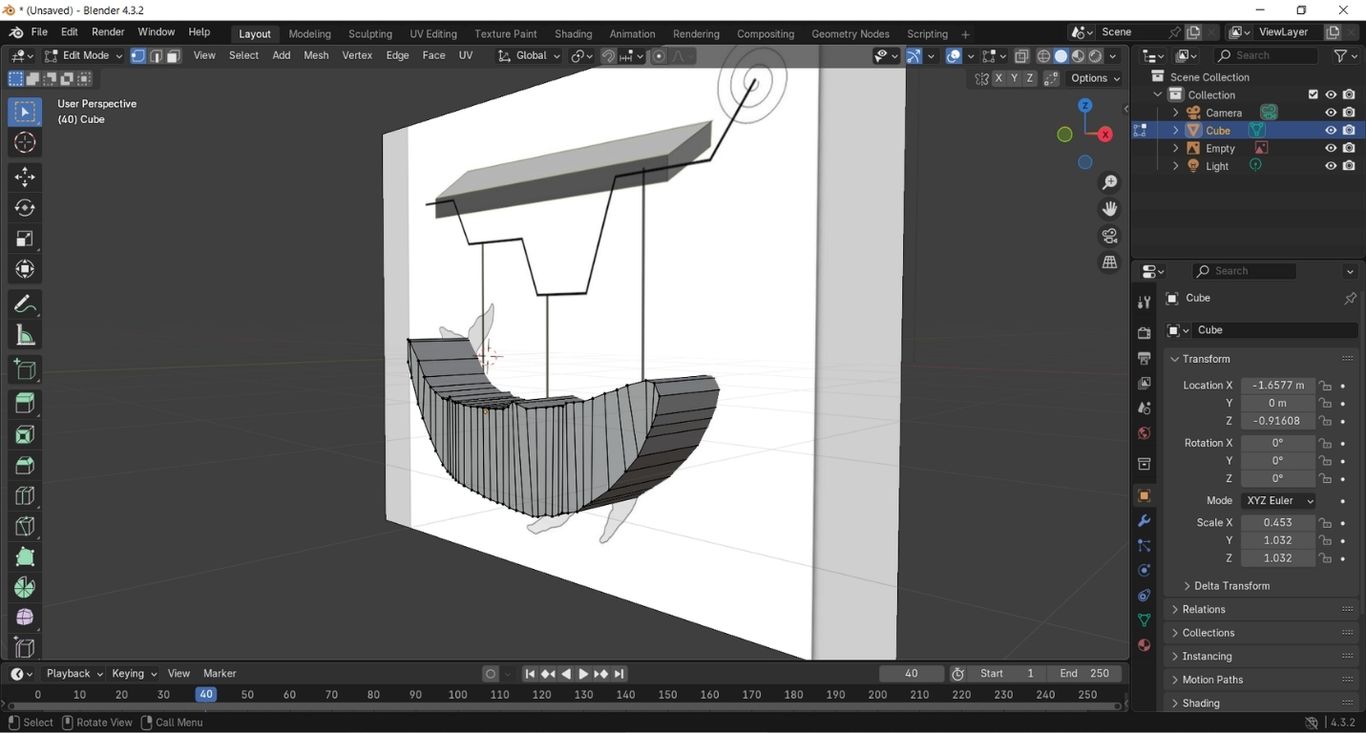Screen dimensions: 1366x733
Task: Open XYZ Euler rotation mode dropdown
Action: (1279, 501)
